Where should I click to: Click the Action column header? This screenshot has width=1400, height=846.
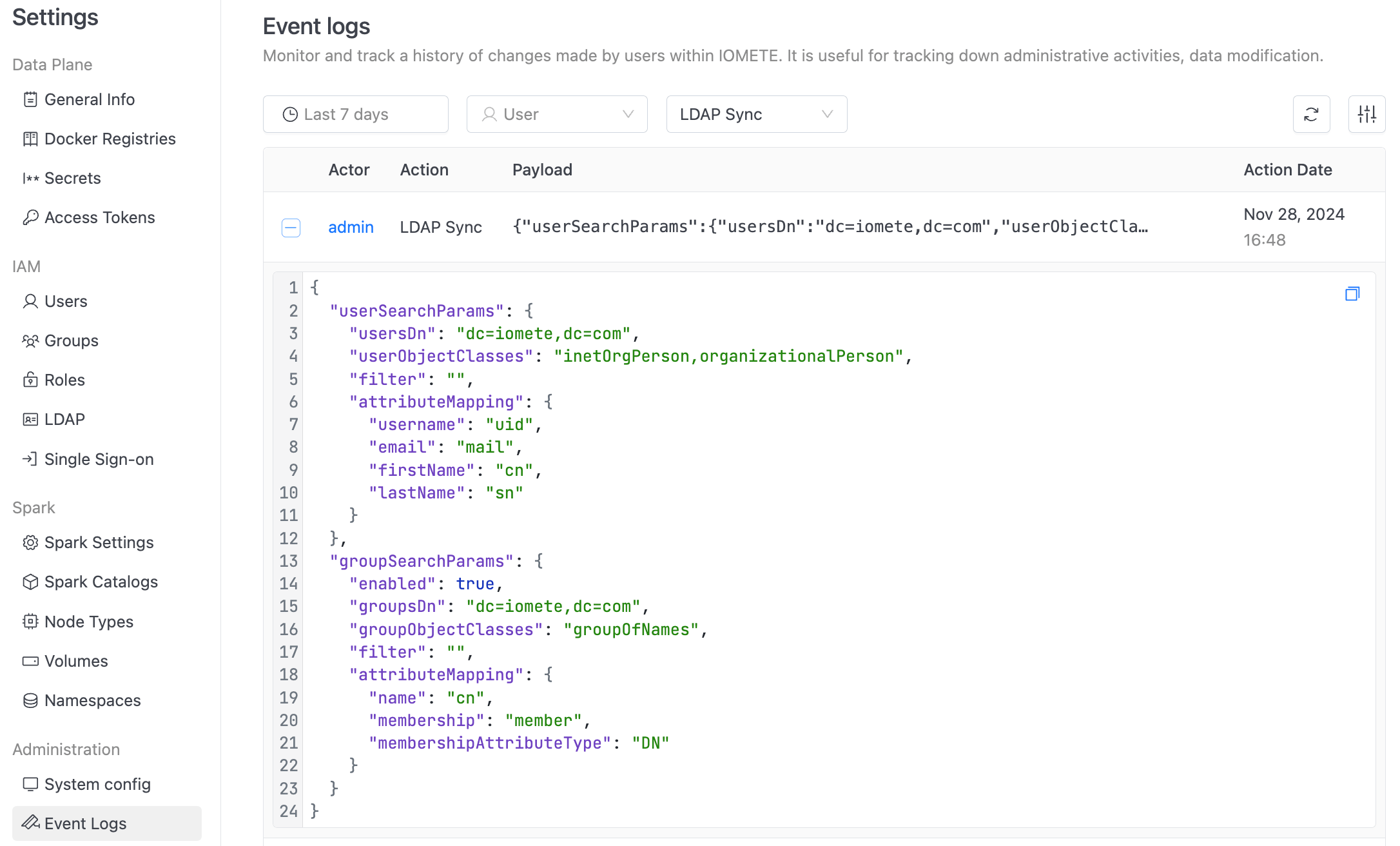[424, 170]
